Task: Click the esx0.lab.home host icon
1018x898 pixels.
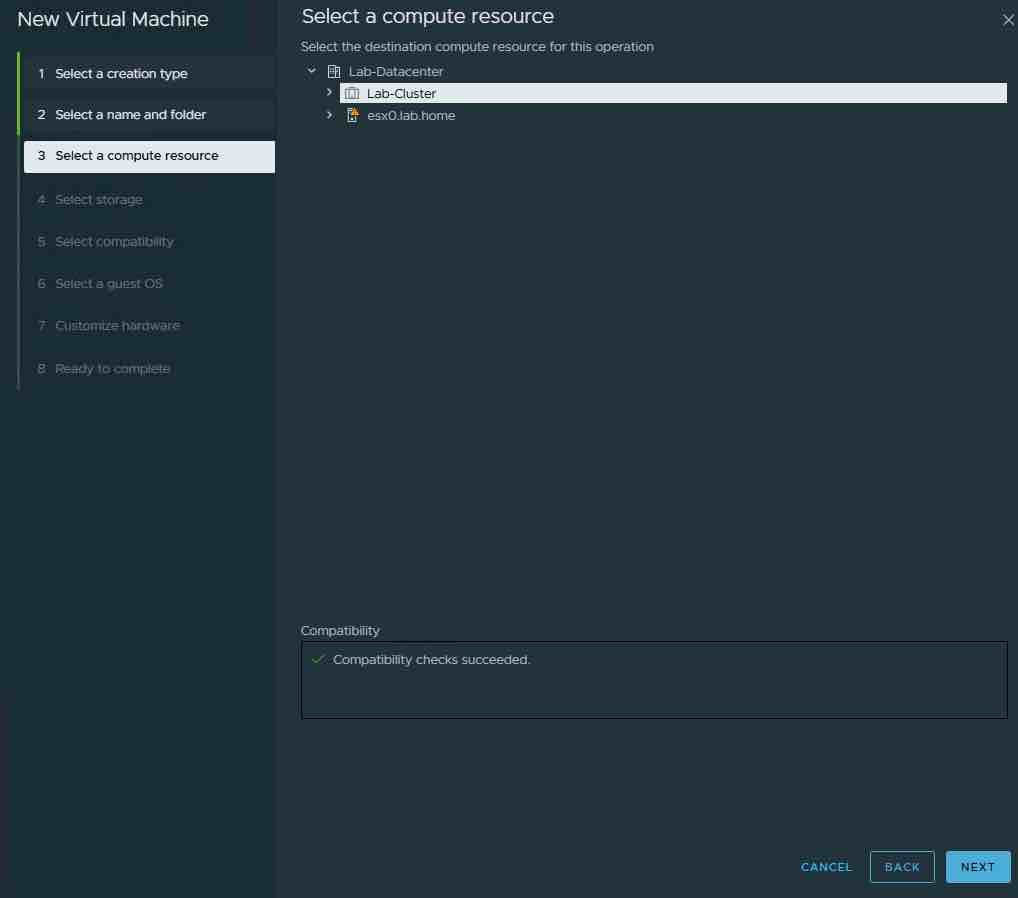Action: (x=352, y=115)
